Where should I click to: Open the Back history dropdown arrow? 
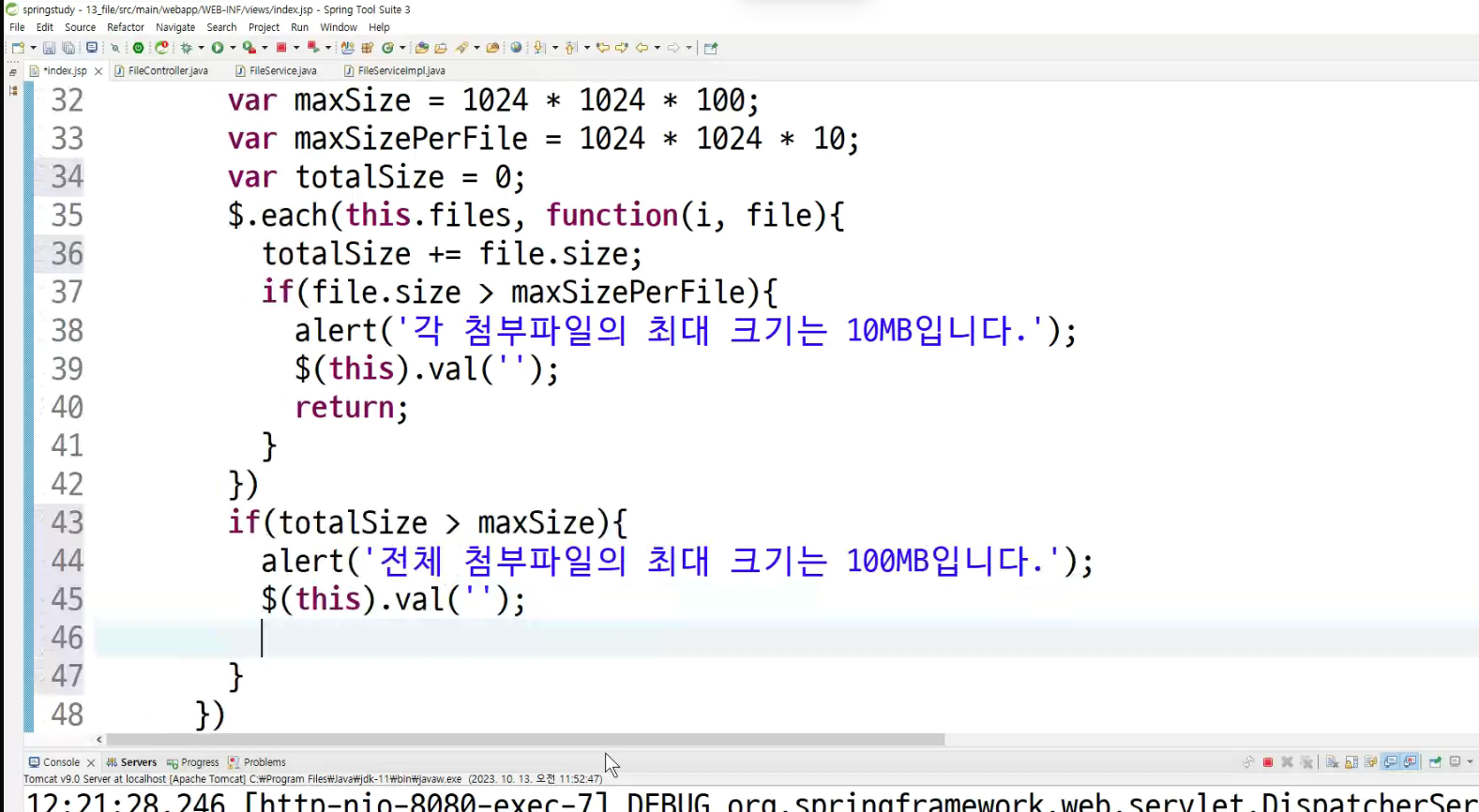click(x=656, y=48)
